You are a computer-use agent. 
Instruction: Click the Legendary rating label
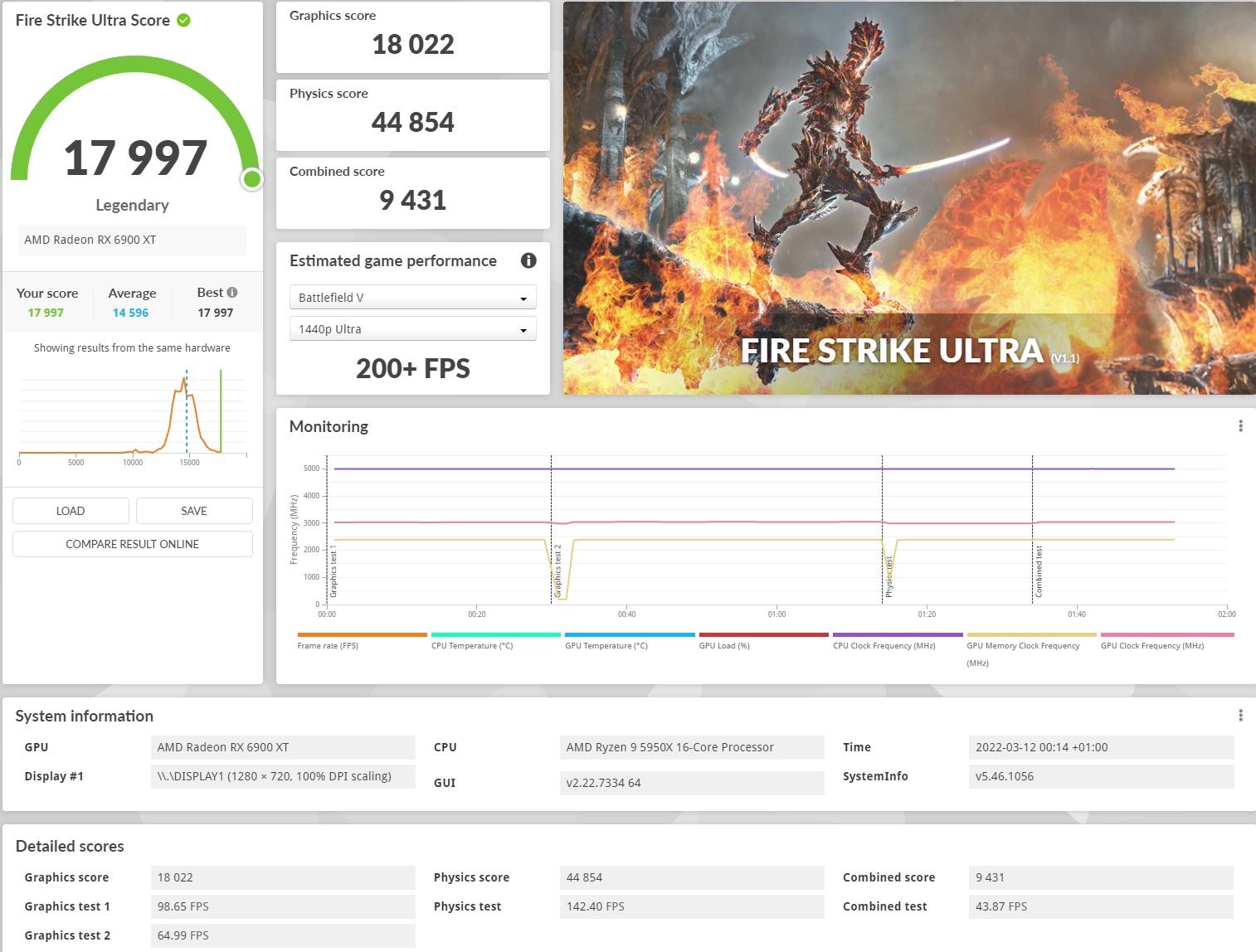[x=133, y=205]
